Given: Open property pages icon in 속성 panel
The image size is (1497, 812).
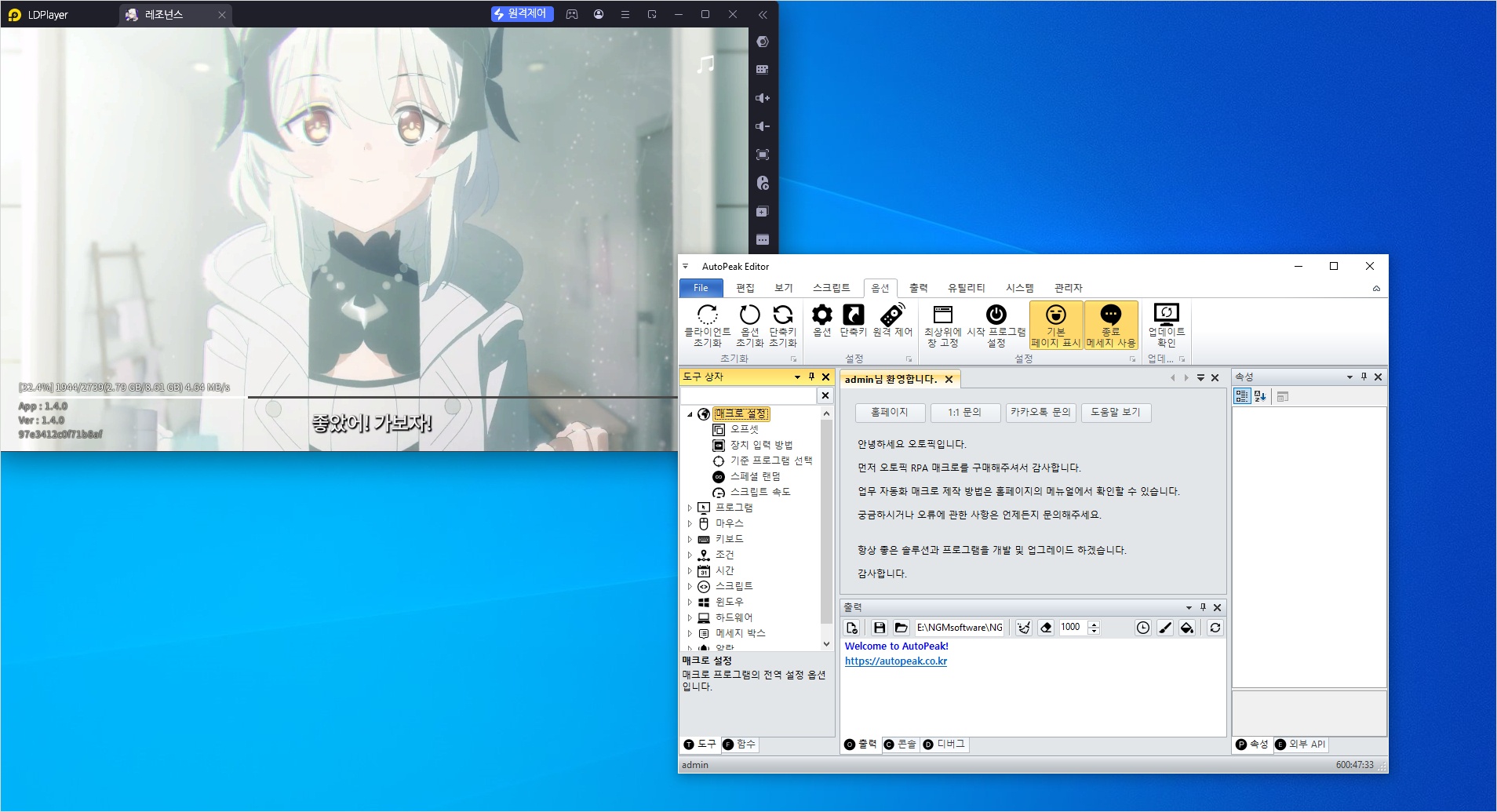Looking at the screenshot, I should pyautogui.click(x=1283, y=397).
